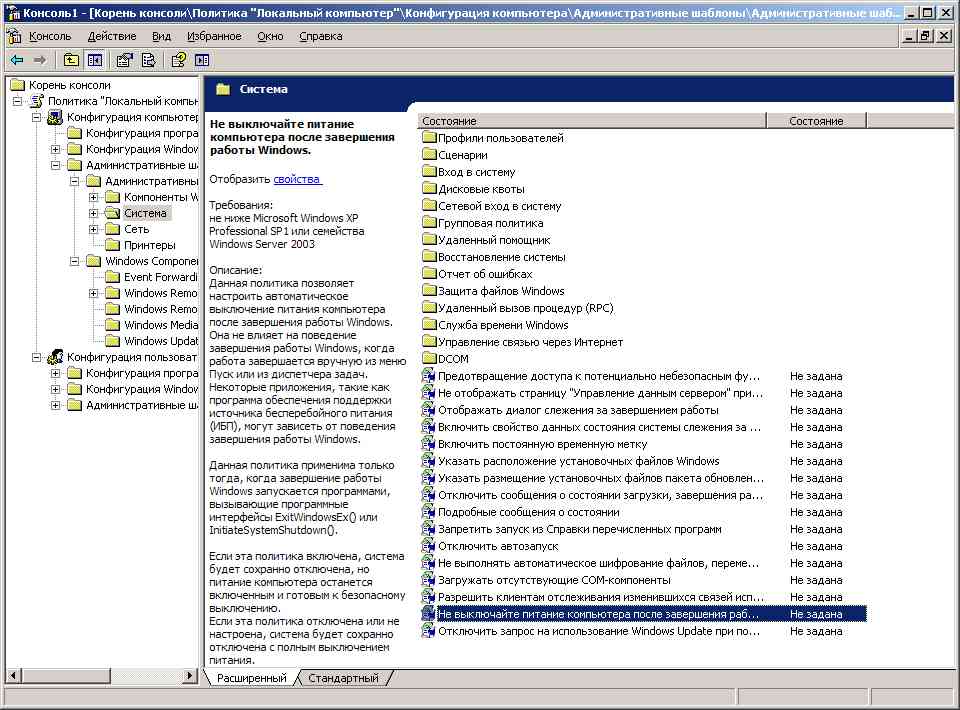Click the Forward arrow toolbar icon

tap(40, 60)
